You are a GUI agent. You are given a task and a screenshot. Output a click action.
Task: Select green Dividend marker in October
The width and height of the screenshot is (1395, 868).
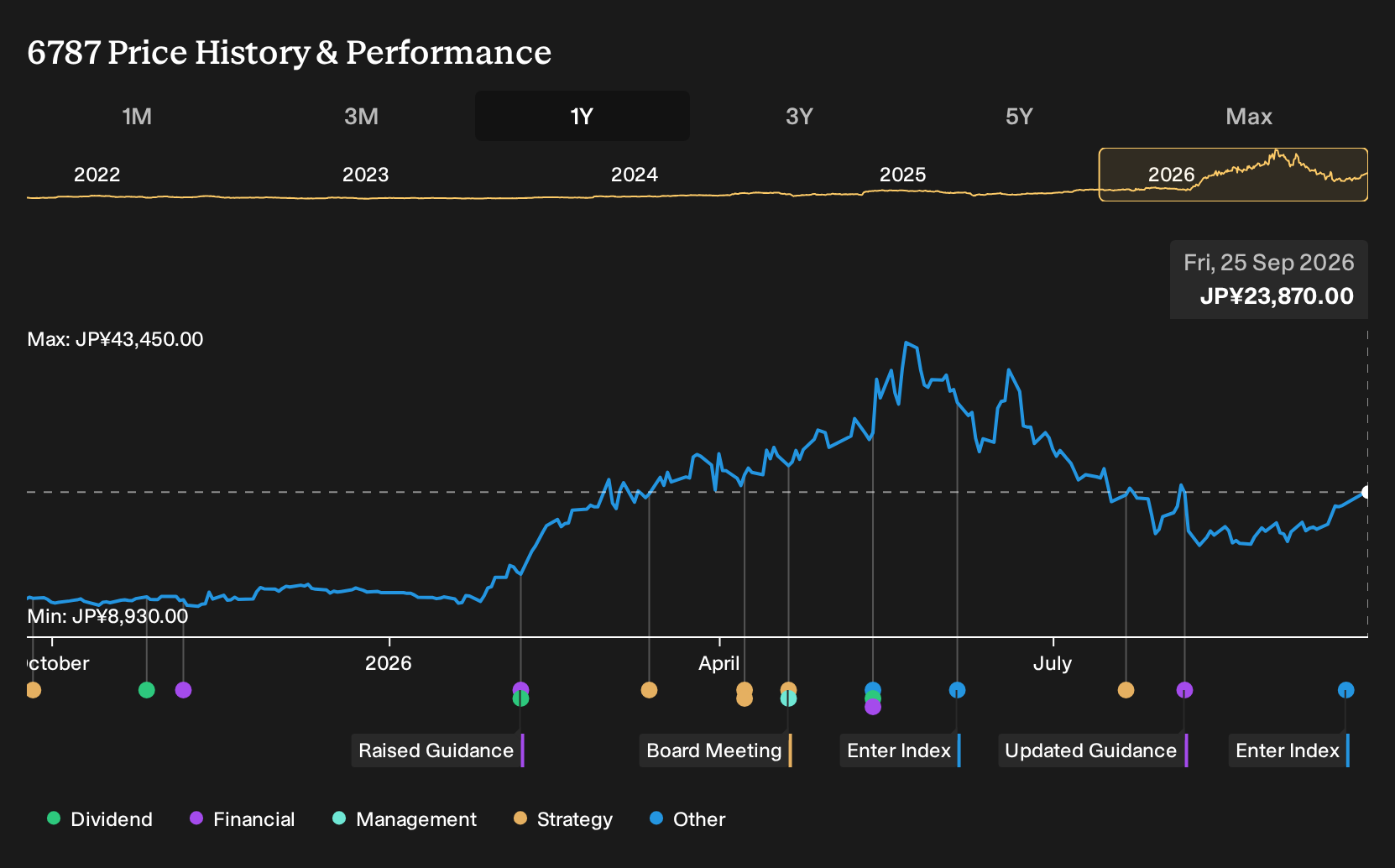(x=147, y=690)
